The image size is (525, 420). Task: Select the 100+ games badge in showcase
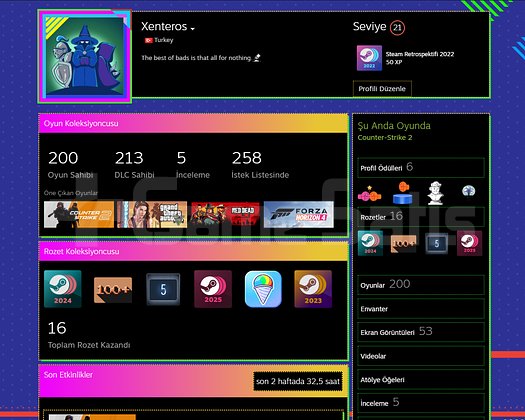pyautogui.click(x=113, y=290)
